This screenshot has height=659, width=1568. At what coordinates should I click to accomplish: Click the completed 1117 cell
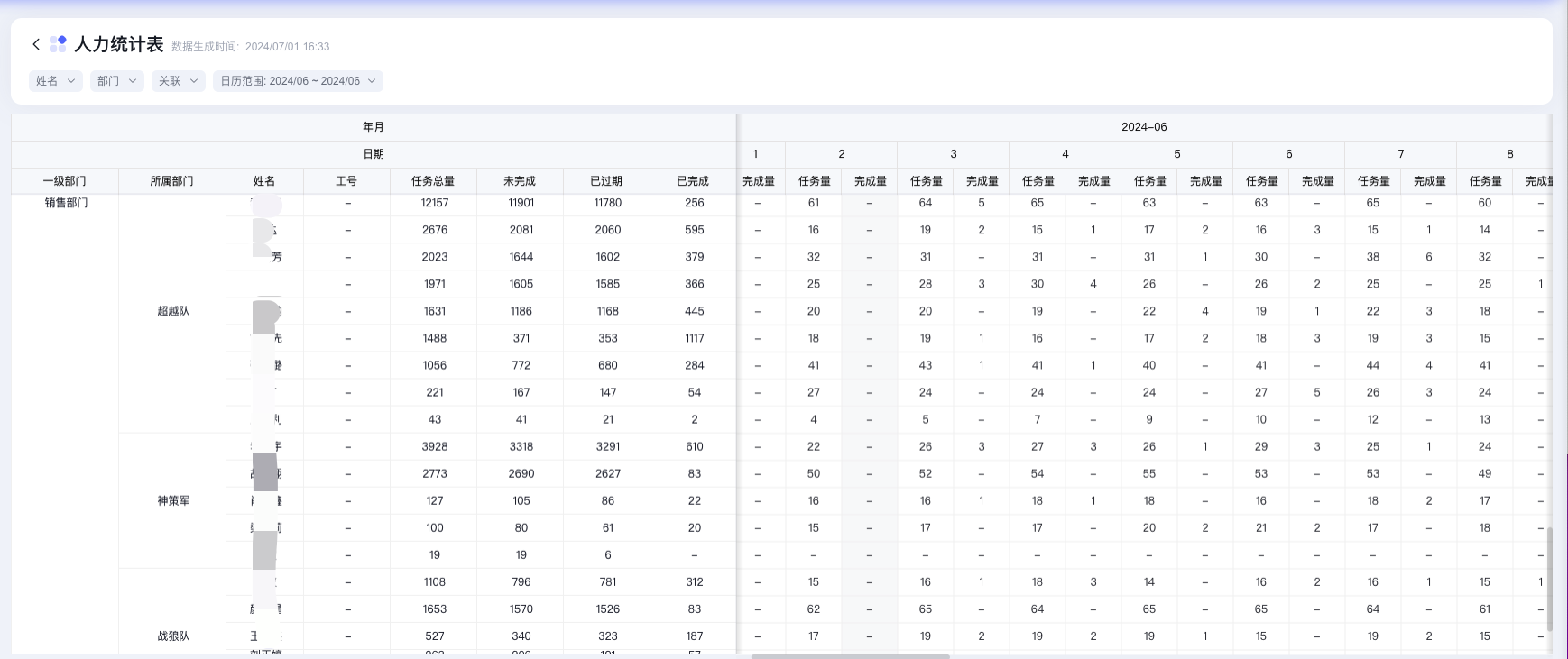[695, 338]
